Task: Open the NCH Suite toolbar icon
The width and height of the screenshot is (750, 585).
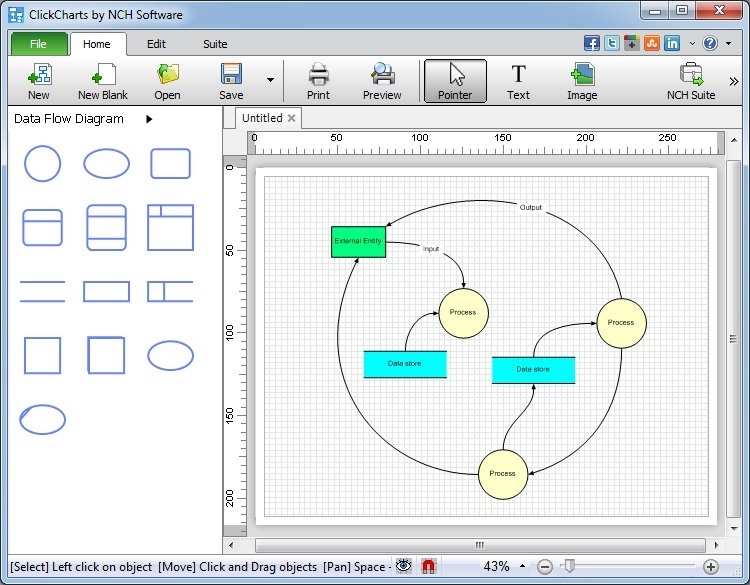Action: pos(691,81)
